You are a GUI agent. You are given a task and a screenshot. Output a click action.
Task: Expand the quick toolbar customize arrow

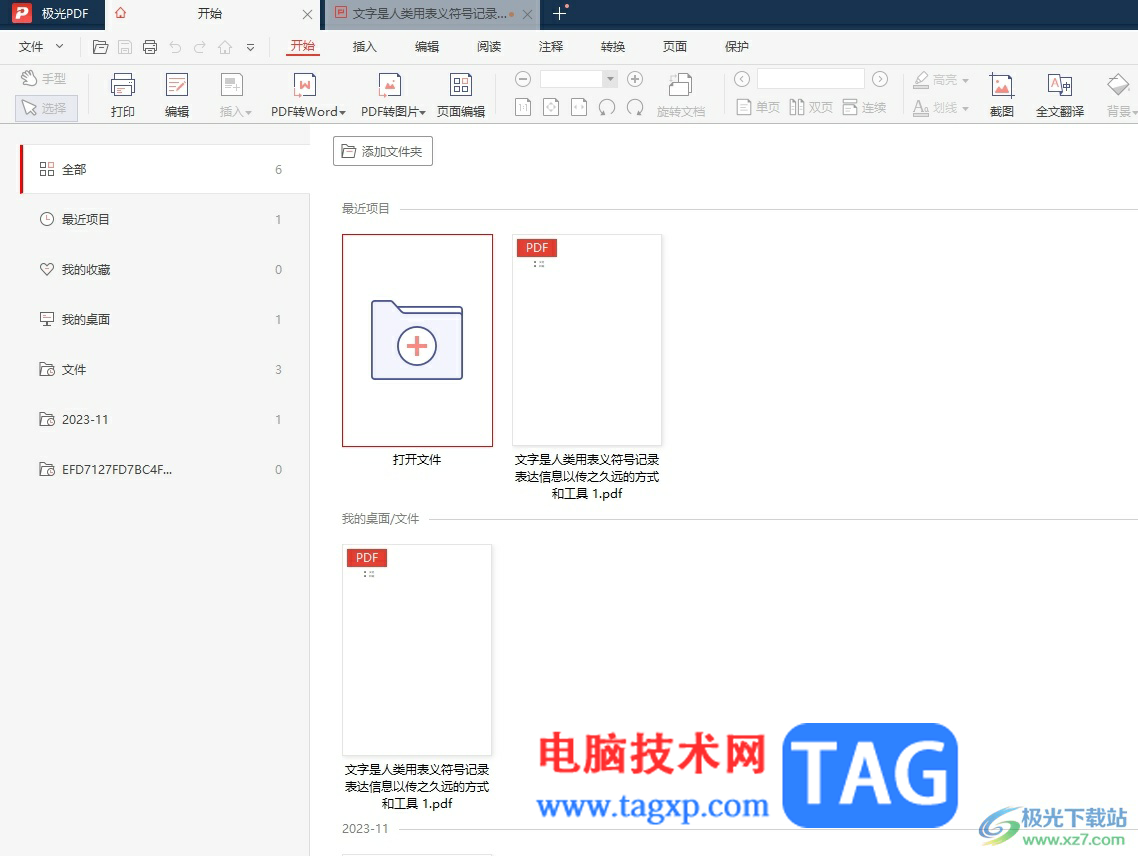tap(250, 47)
